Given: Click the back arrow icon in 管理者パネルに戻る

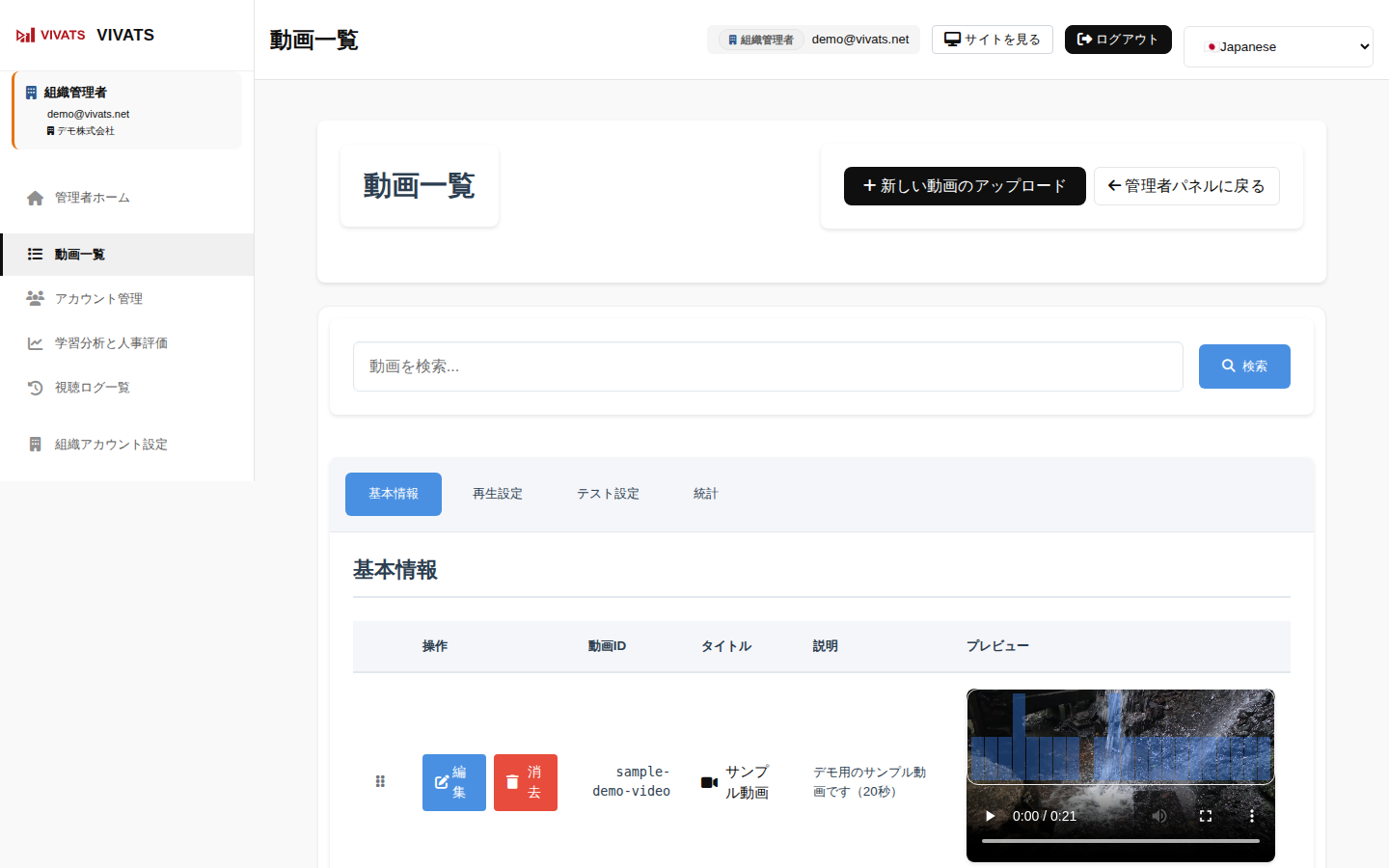Looking at the screenshot, I should 1114,185.
